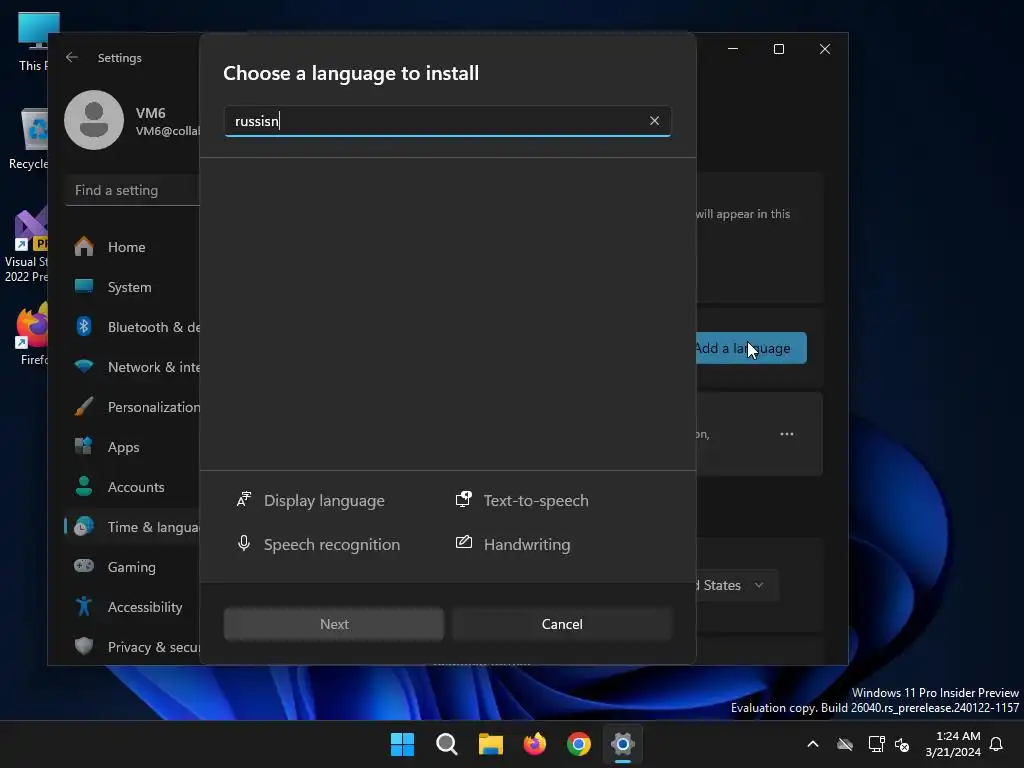Launch Google Chrome from the taskbar
1024x768 pixels.
click(x=579, y=744)
